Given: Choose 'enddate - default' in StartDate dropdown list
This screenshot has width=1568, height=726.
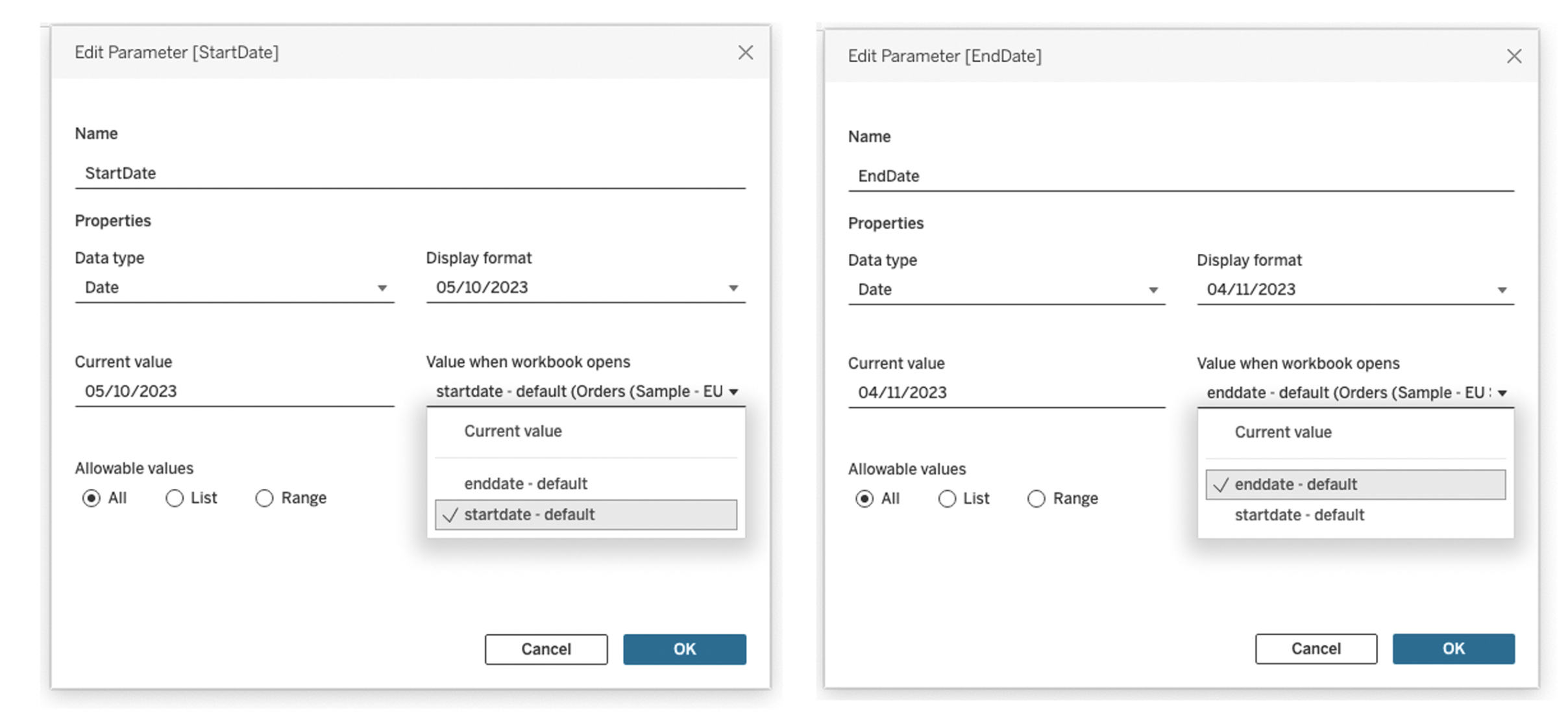Looking at the screenshot, I should (525, 484).
